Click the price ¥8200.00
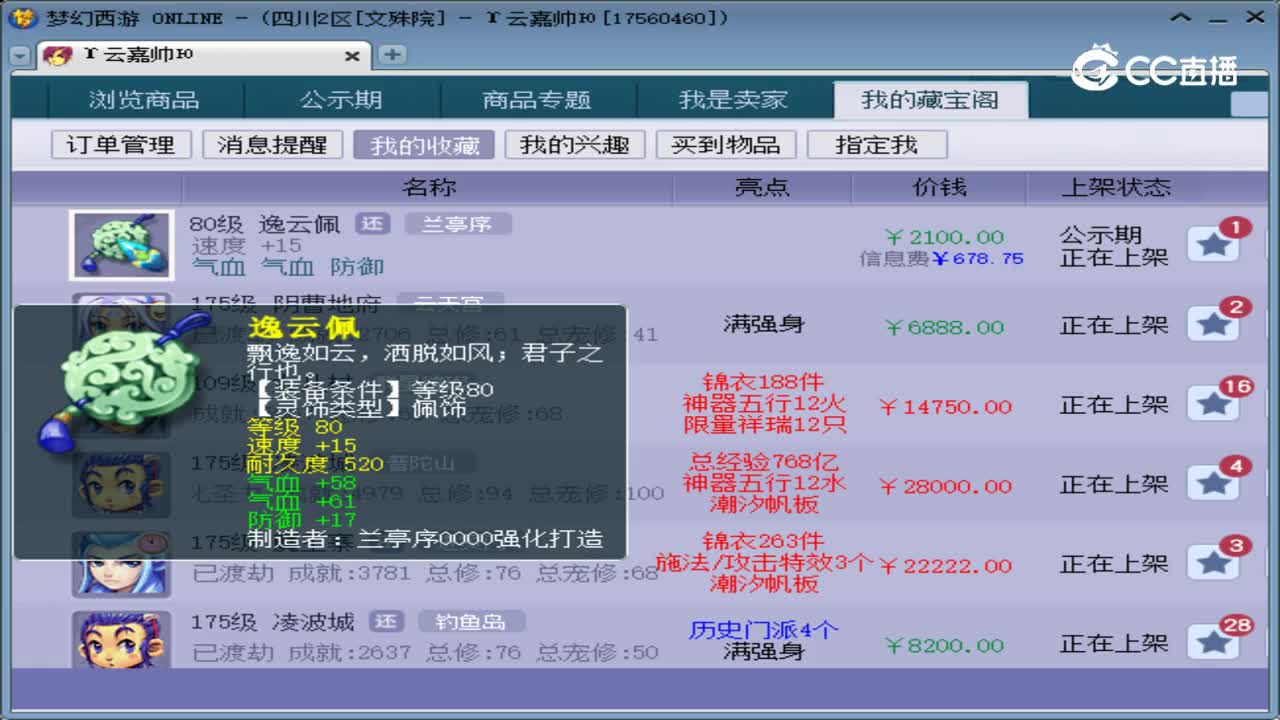The height and width of the screenshot is (720, 1280). (944, 646)
